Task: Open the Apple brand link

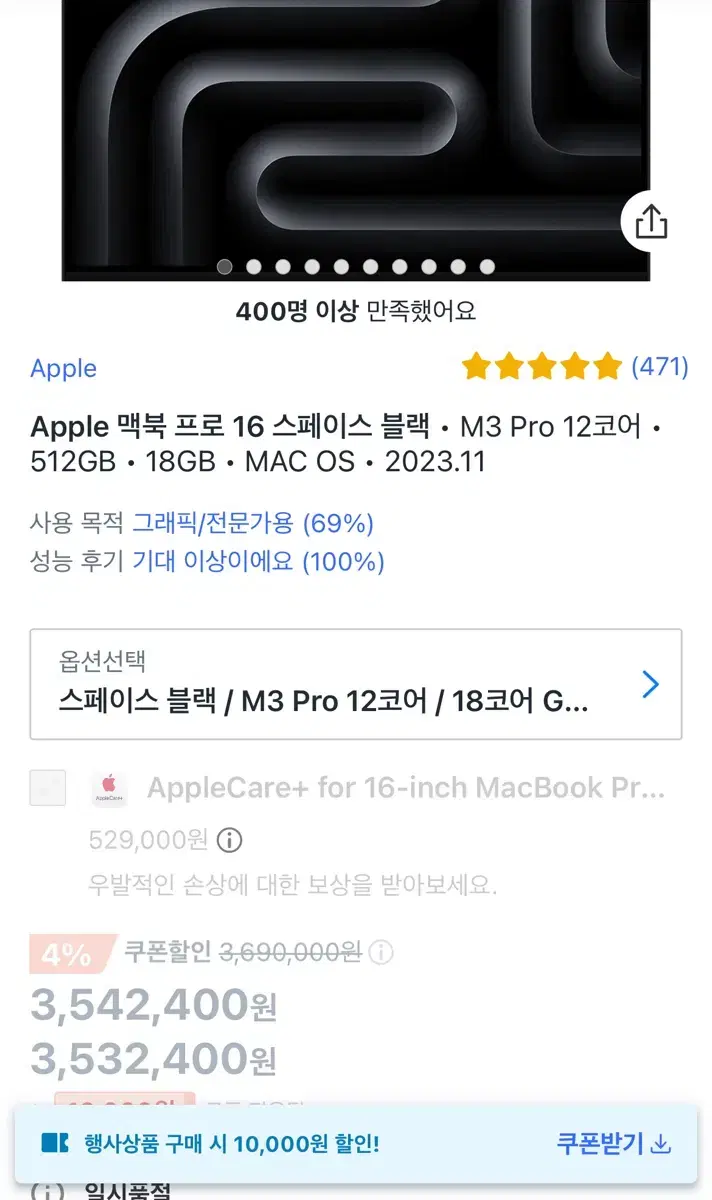Action: (x=63, y=368)
